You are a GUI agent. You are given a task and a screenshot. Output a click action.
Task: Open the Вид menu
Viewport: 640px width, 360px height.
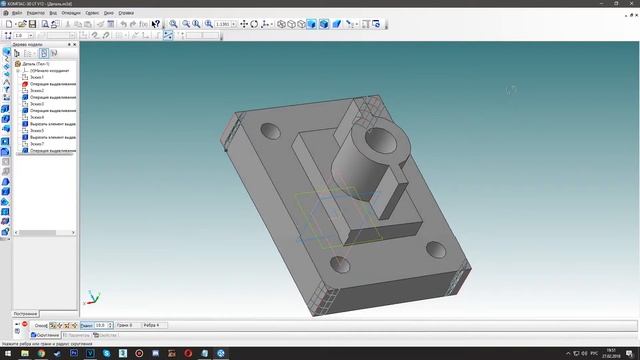click(x=53, y=13)
